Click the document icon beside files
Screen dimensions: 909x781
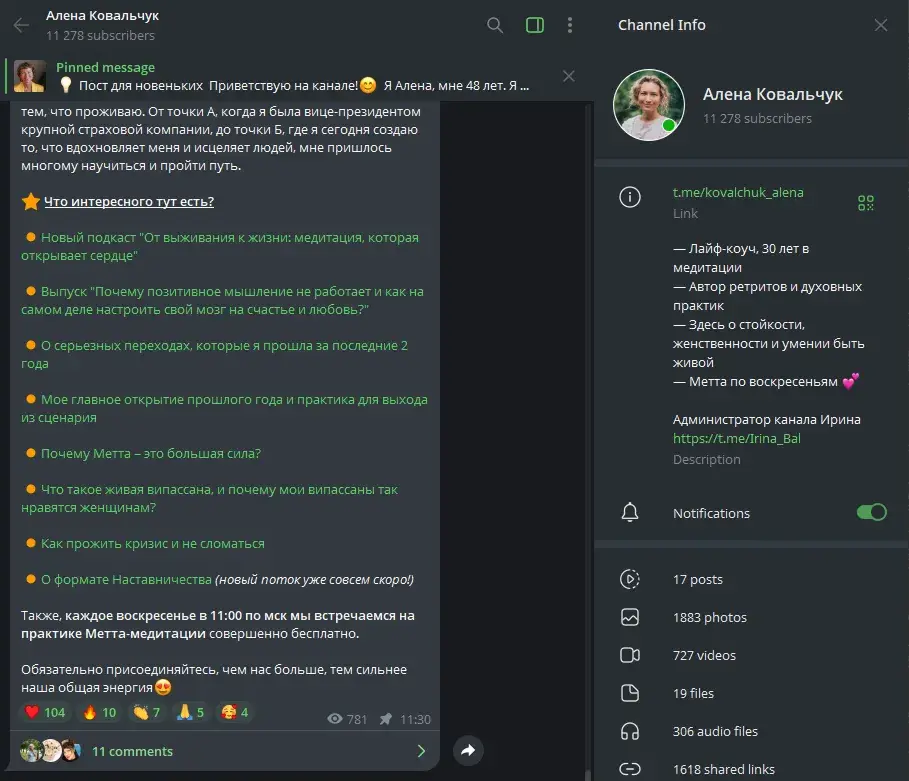(630, 693)
